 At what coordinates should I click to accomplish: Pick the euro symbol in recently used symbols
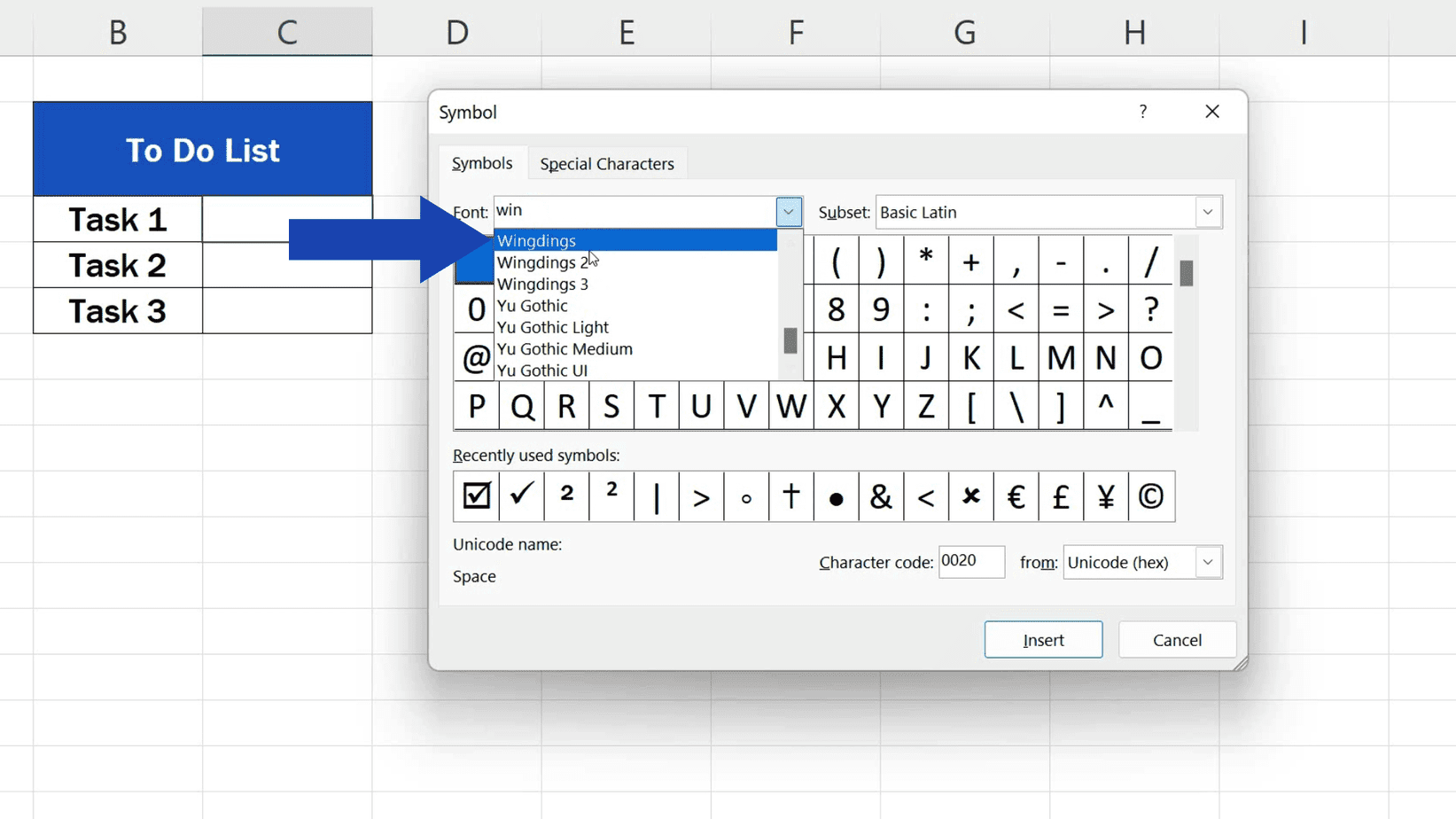click(1016, 496)
